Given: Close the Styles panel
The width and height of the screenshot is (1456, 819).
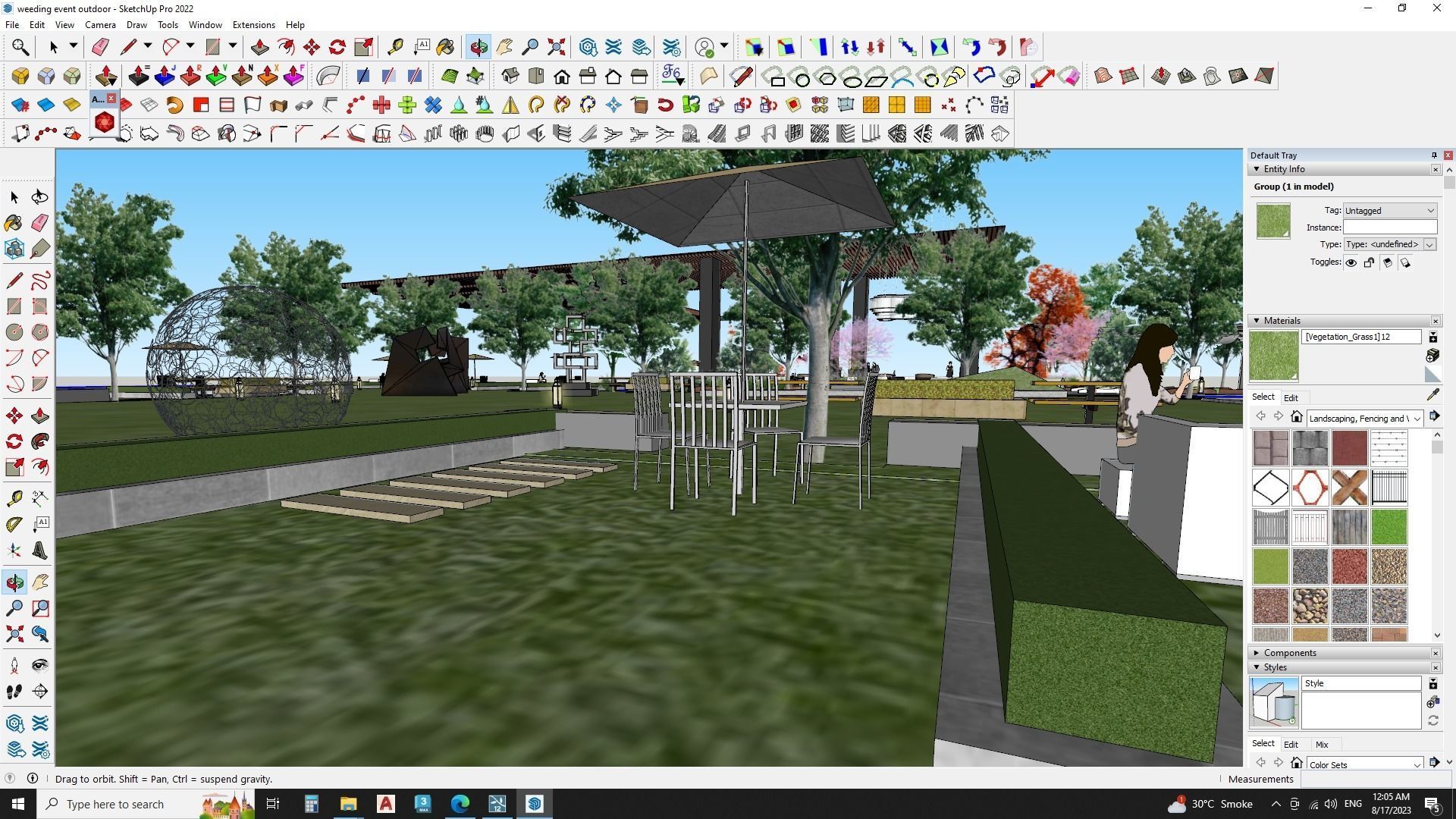Looking at the screenshot, I should tap(1436, 667).
